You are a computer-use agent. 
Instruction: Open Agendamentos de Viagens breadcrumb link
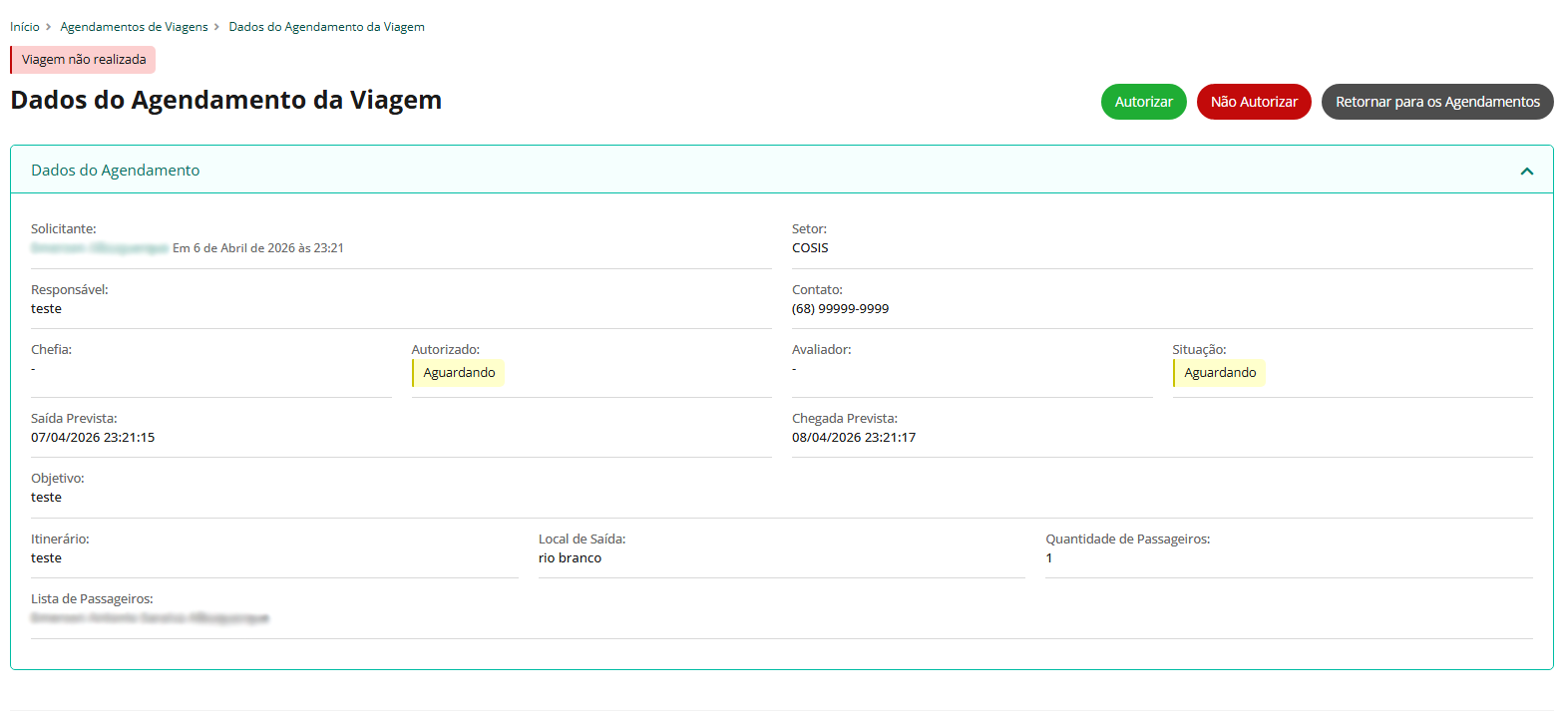pyautogui.click(x=134, y=27)
